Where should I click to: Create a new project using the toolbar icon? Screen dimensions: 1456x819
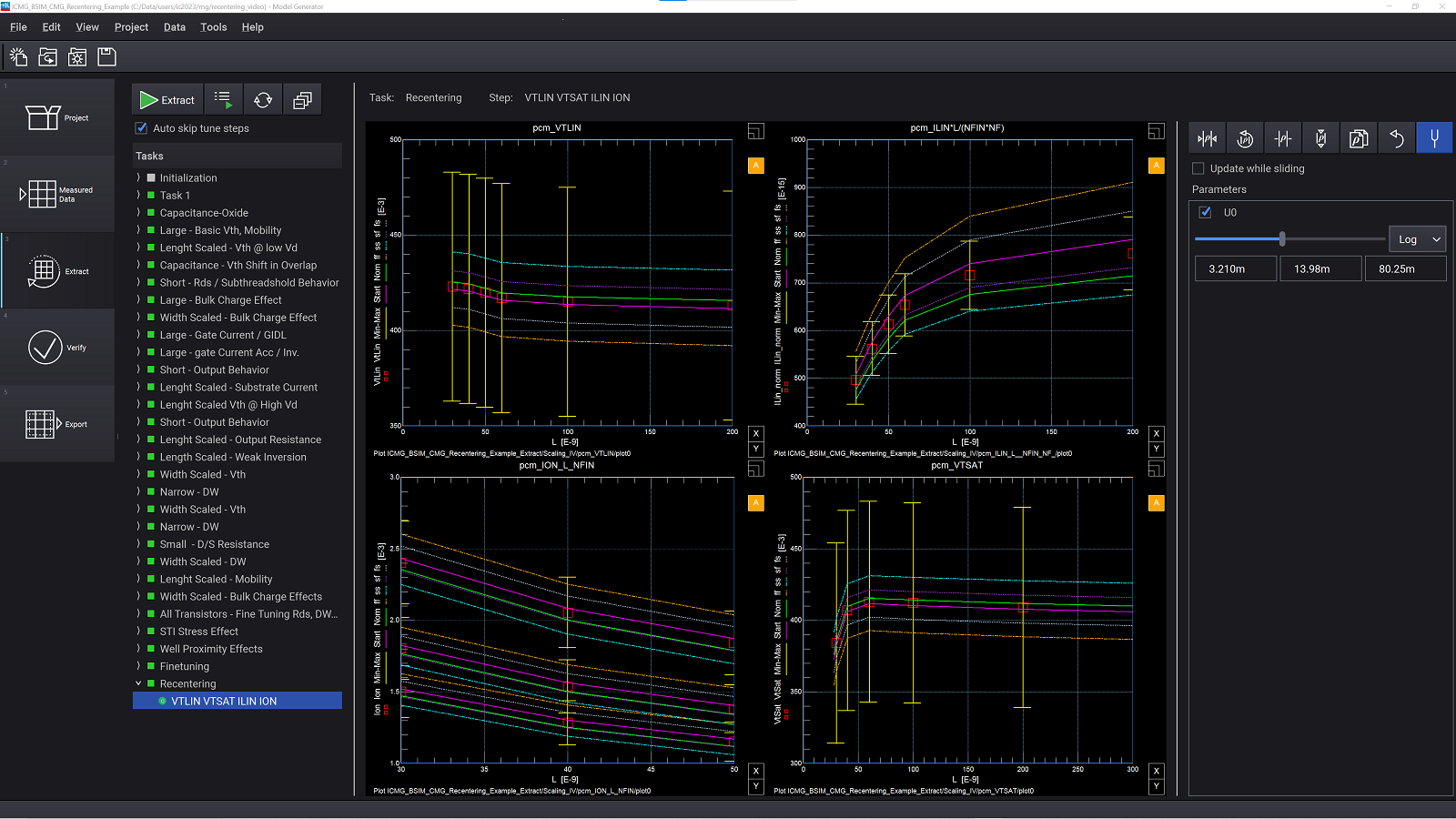point(18,56)
